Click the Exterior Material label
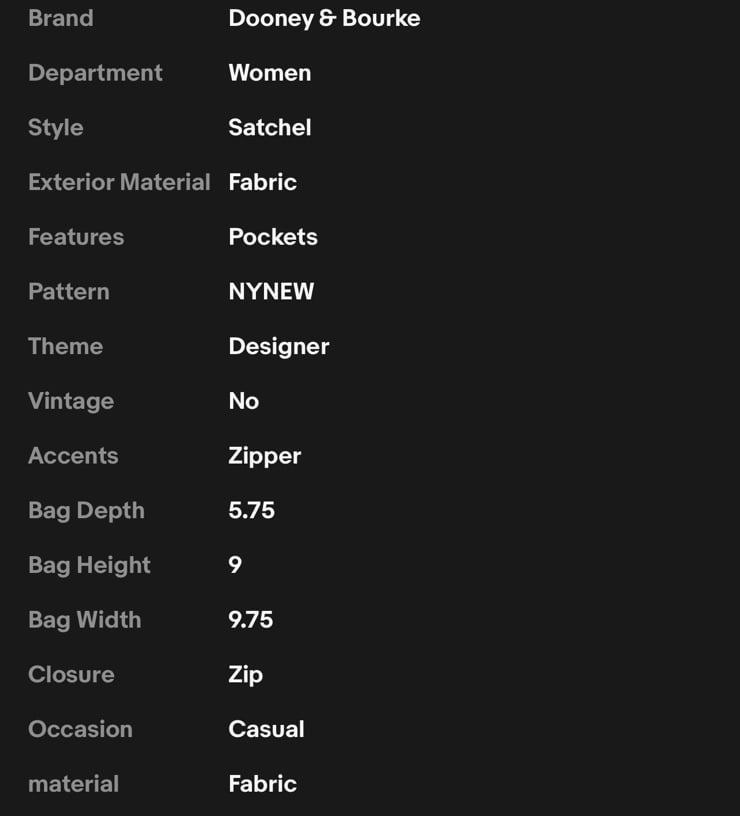 coord(119,182)
